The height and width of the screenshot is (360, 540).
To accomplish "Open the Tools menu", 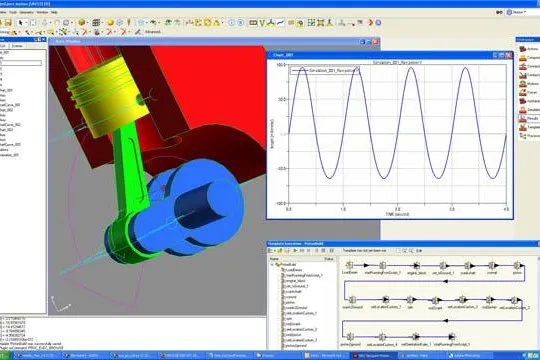I will point(13,12).
